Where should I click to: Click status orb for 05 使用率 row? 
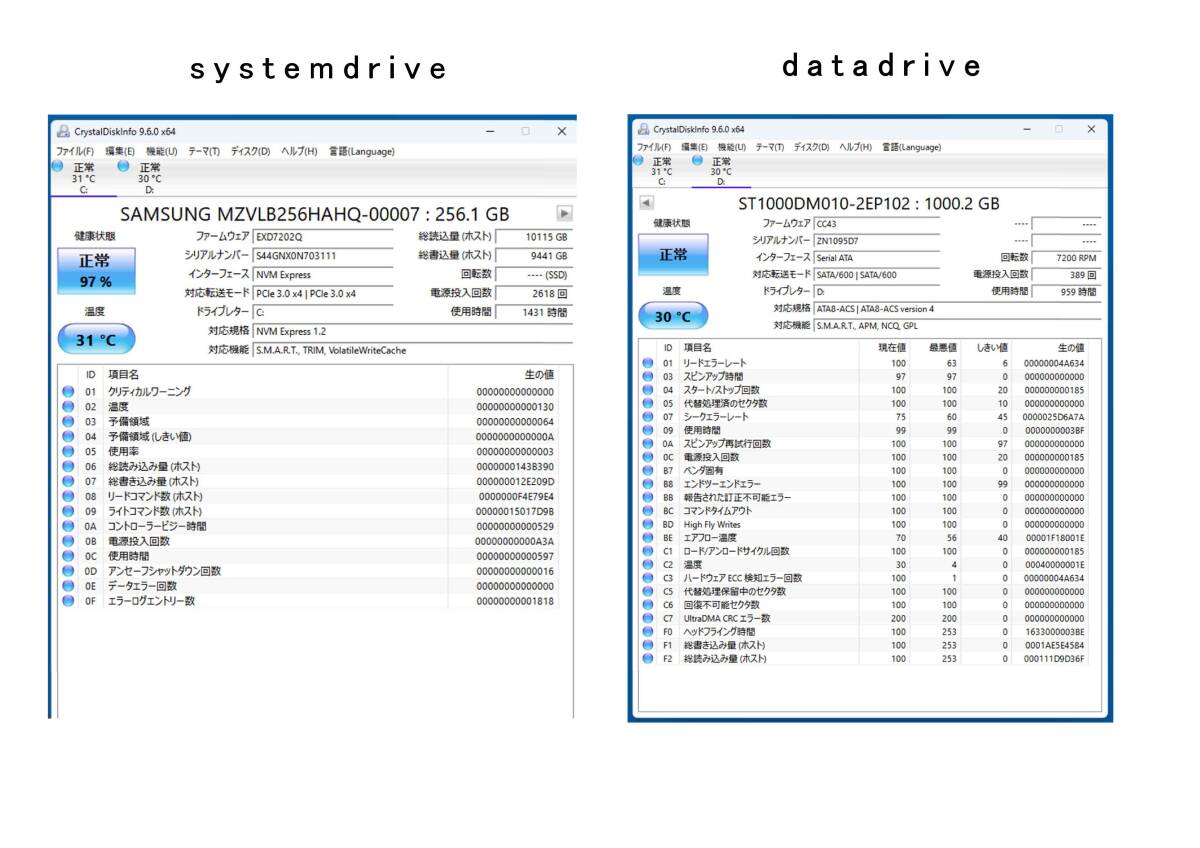68,452
